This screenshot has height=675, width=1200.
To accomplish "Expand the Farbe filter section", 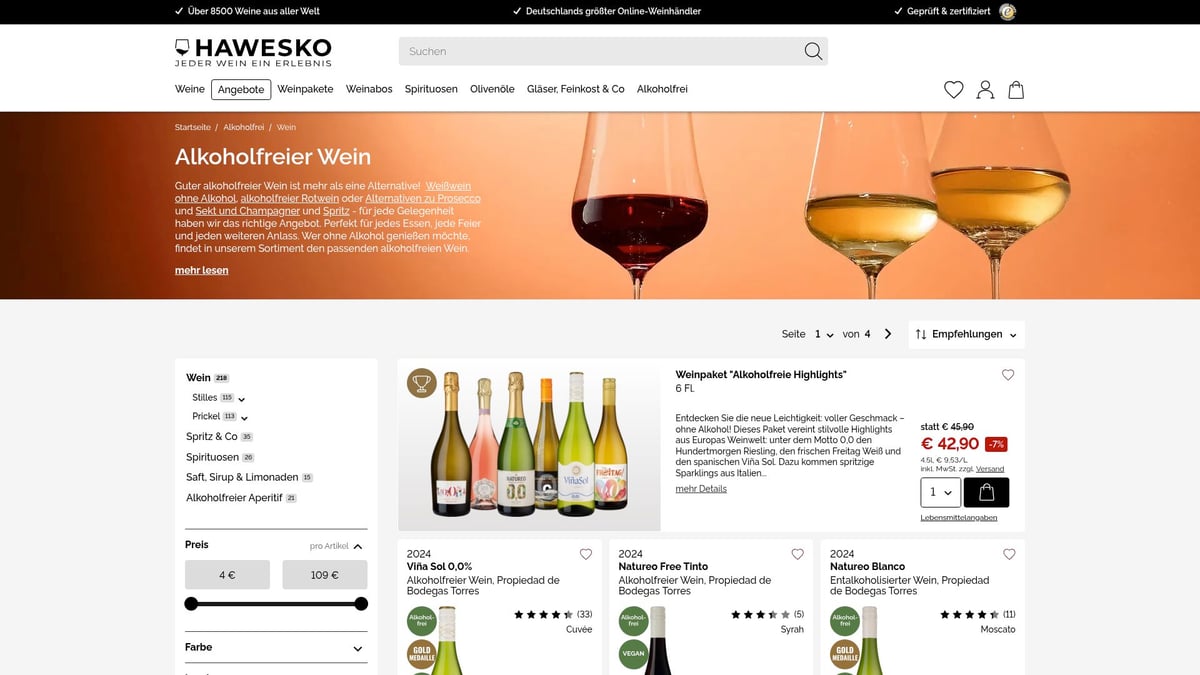I will pyautogui.click(x=276, y=647).
